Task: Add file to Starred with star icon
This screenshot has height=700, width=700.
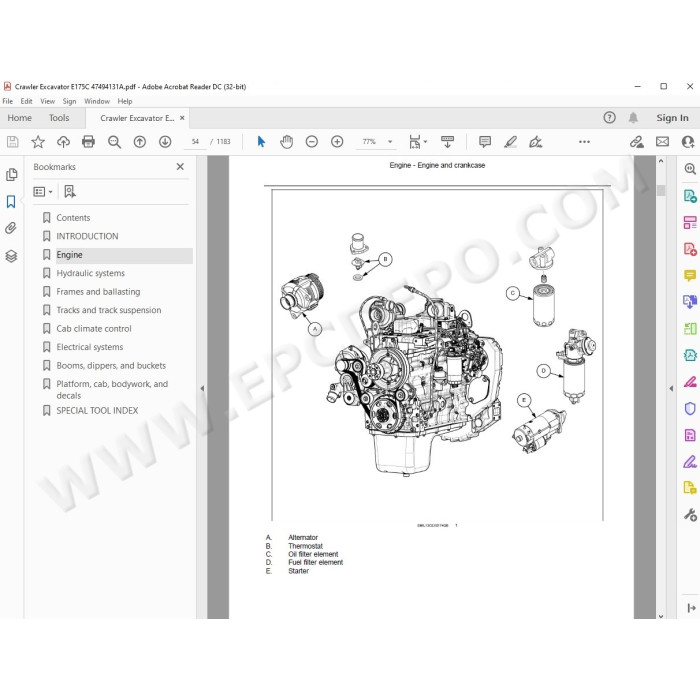Action: pos(38,142)
